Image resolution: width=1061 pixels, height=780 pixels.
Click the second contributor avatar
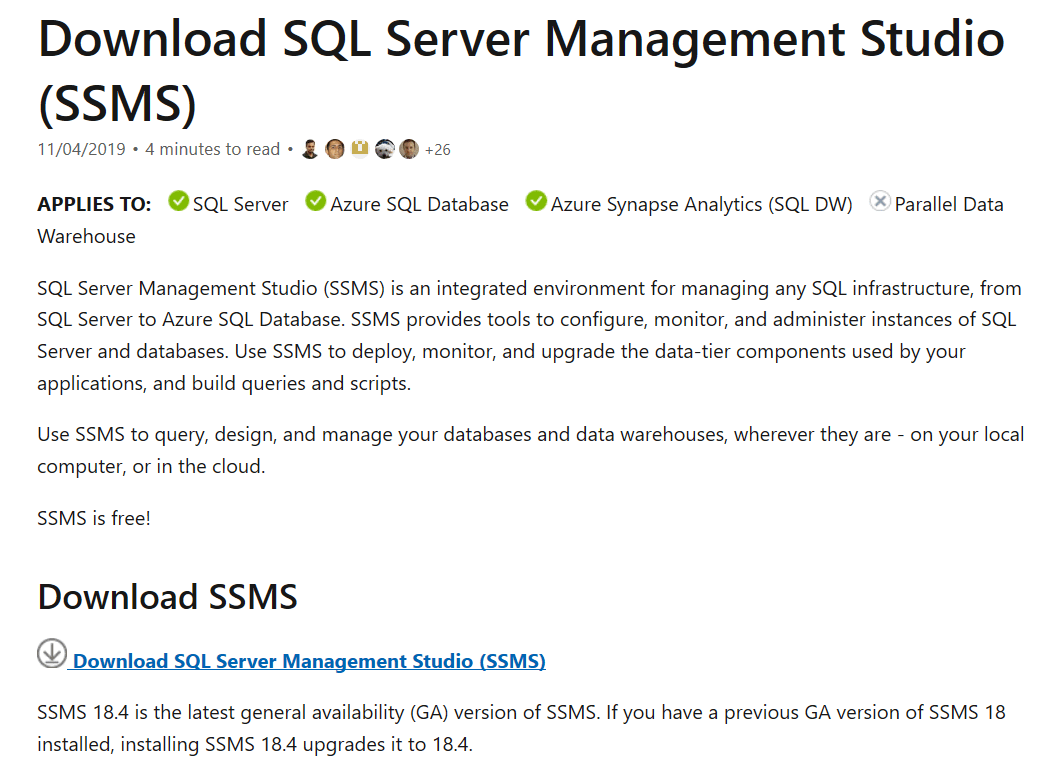[335, 149]
